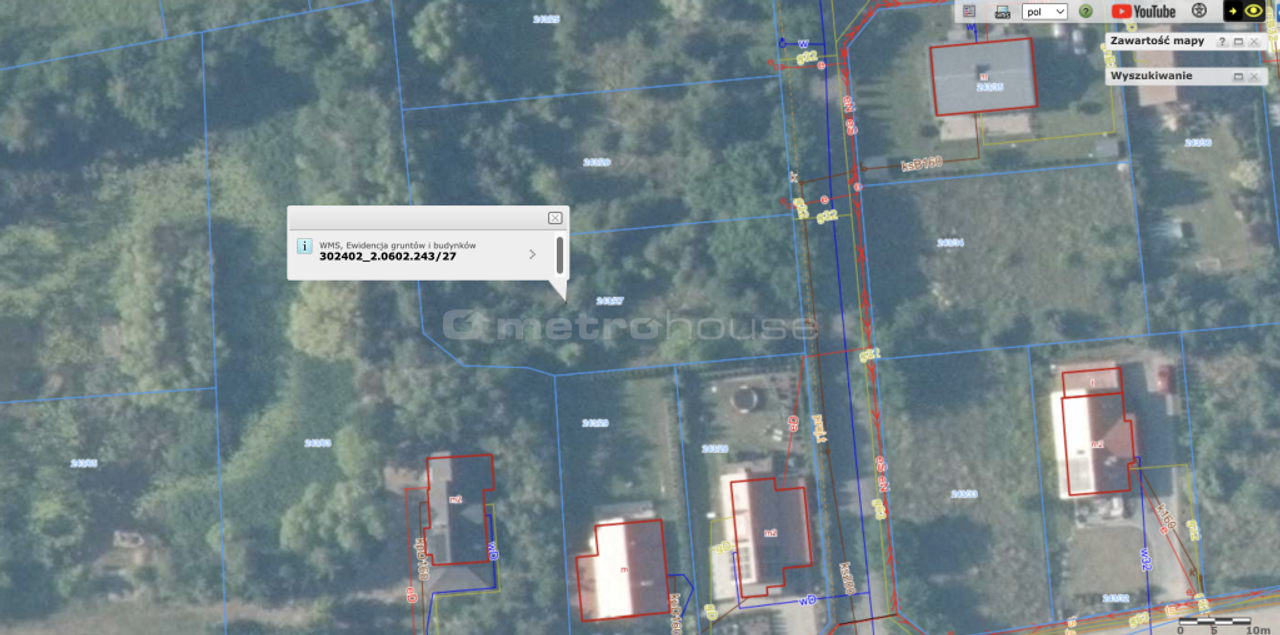The height and width of the screenshot is (635, 1280).
Task: Click the WMS service icon
Action: (x=1002, y=12)
